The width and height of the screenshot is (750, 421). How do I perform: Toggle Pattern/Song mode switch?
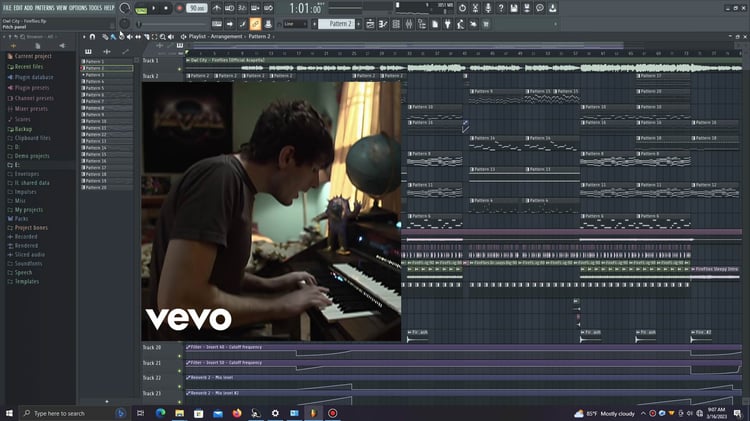pos(141,9)
